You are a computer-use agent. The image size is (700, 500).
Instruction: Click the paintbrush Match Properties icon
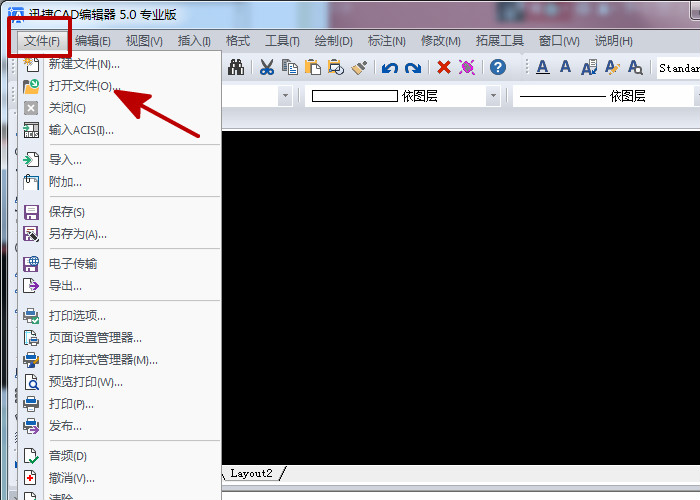coord(360,68)
